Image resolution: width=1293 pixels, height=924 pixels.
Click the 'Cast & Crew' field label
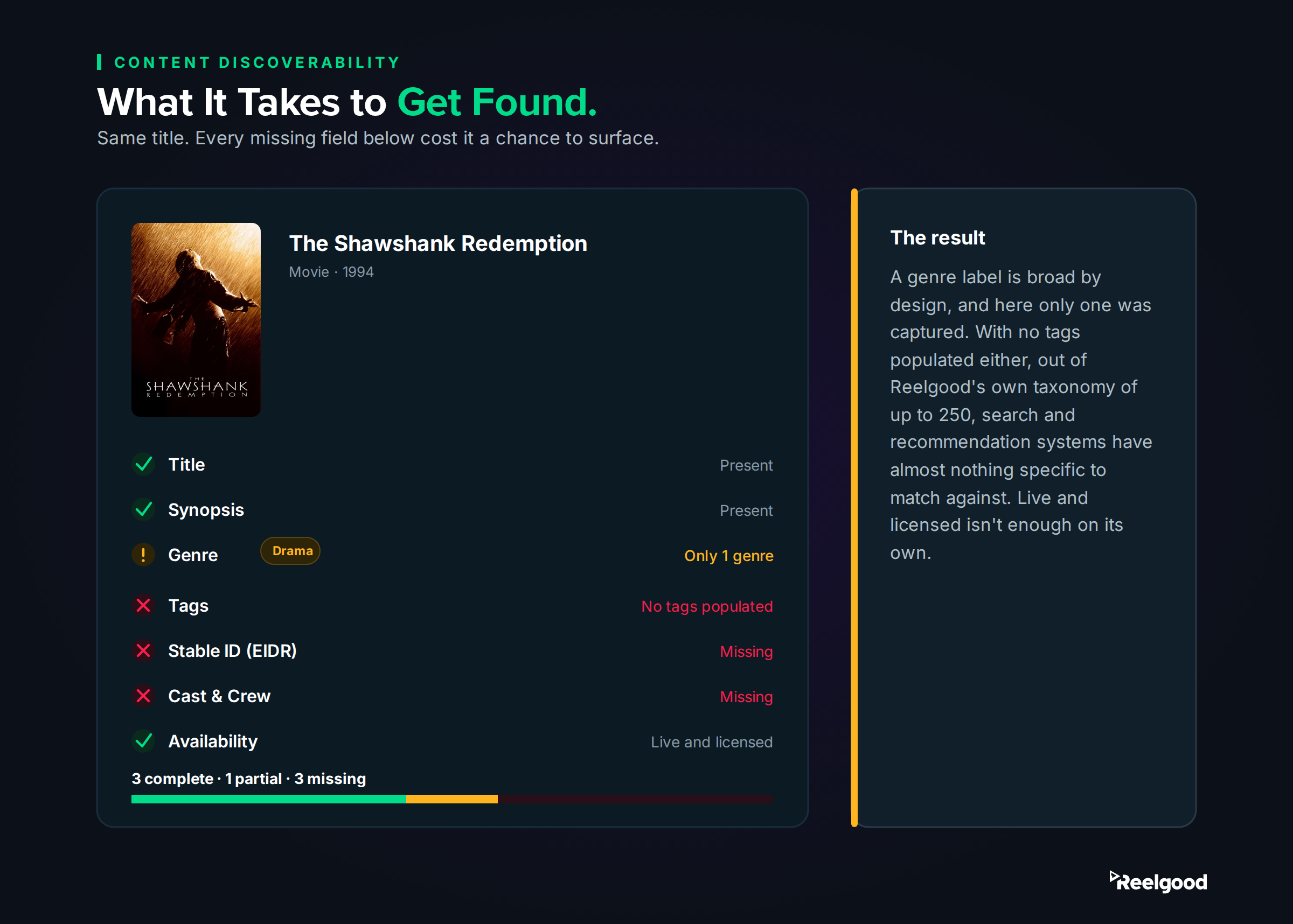pos(219,696)
